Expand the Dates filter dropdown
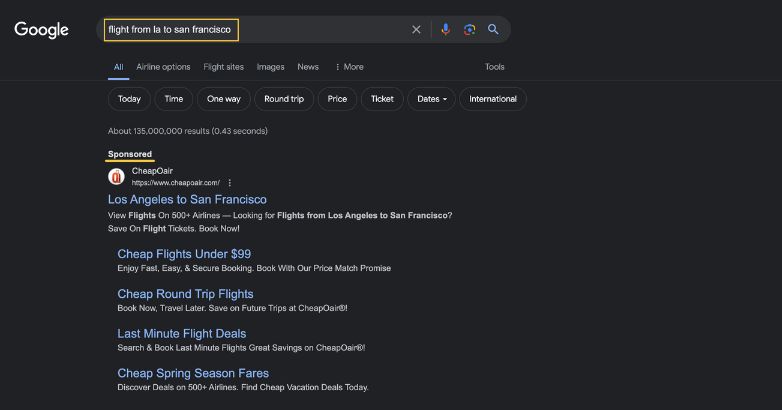The image size is (782, 410). 431,99
